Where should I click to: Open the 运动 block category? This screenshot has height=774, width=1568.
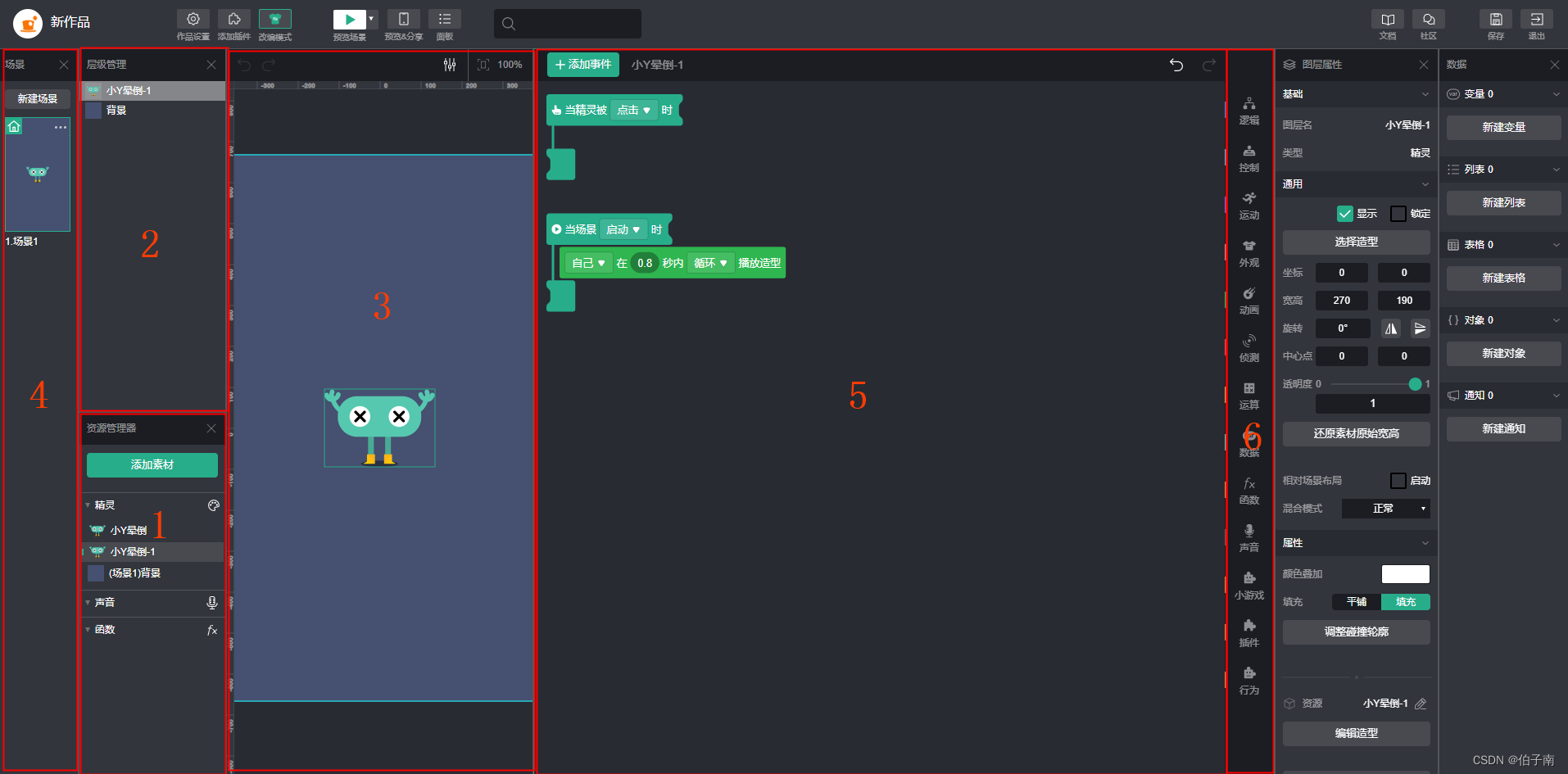click(x=1249, y=206)
